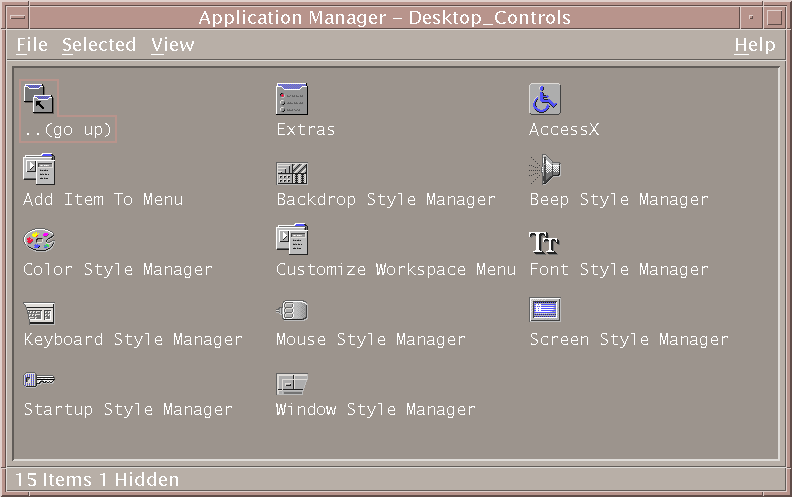Open the Selected menu
Image resolution: width=792 pixels, height=497 pixels.
[x=98, y=45]
